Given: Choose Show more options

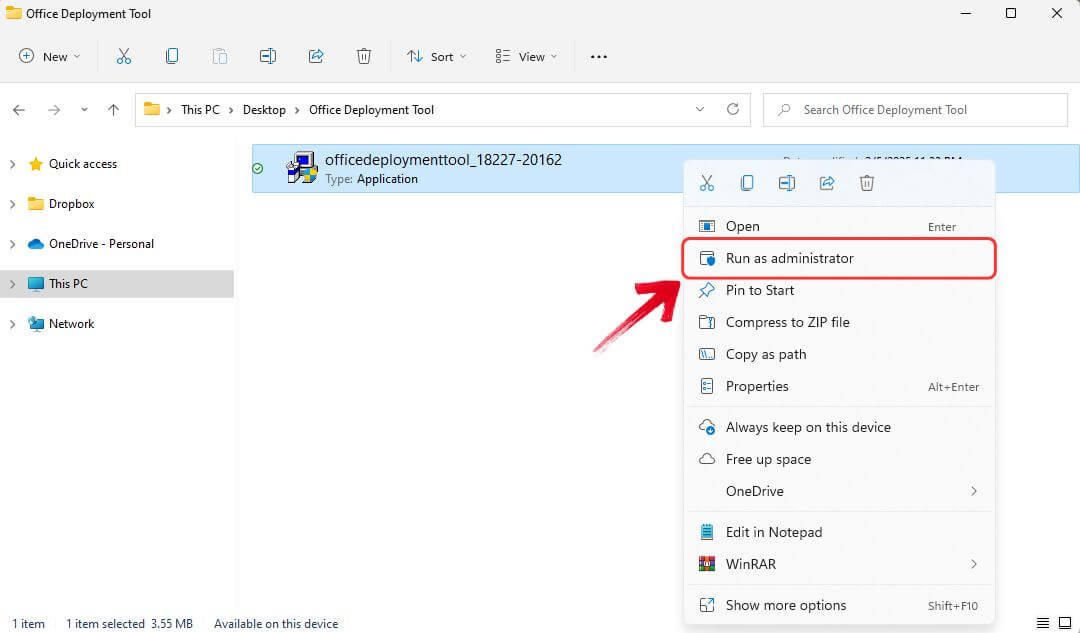Looking at the screenshot, I should 839,605.
